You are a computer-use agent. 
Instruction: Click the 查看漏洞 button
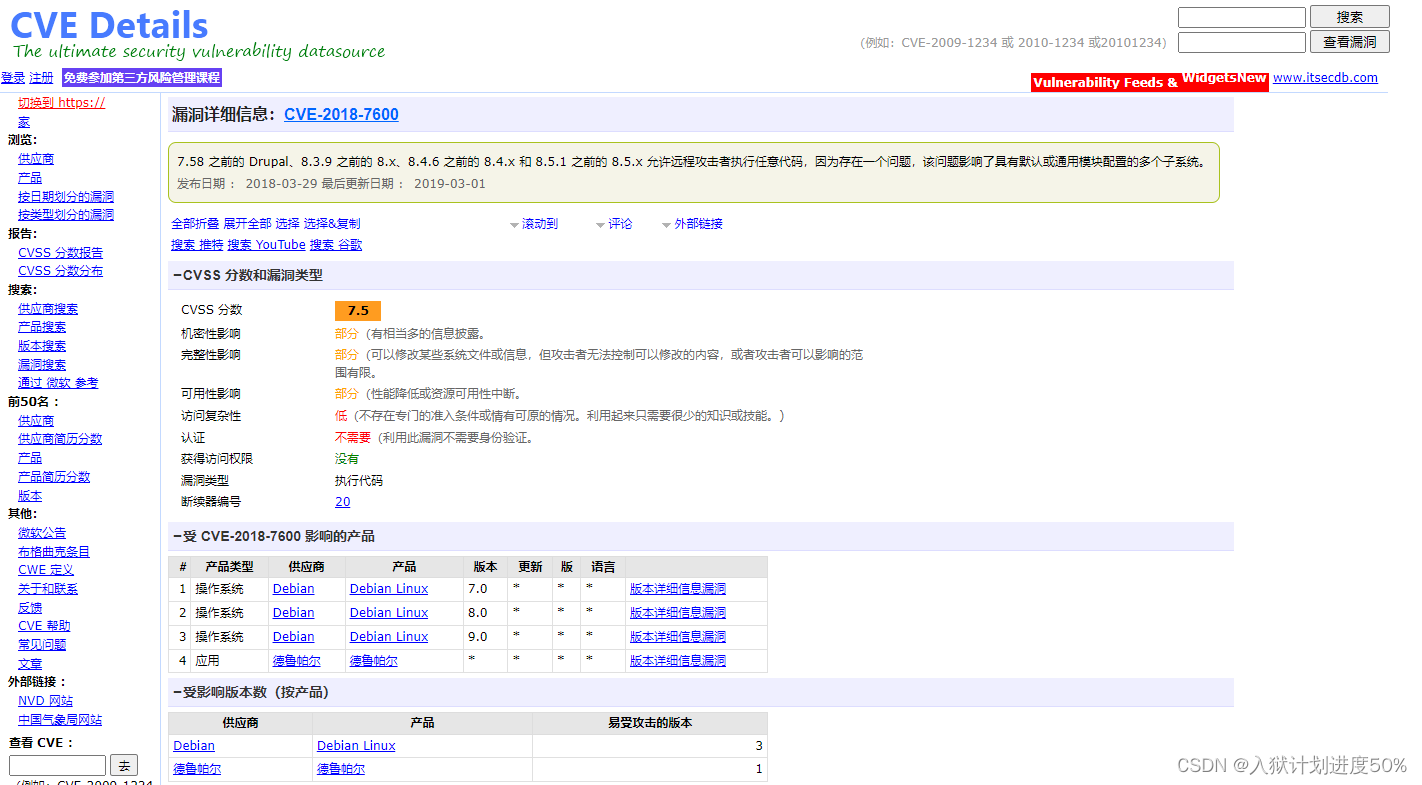(1349, 42)
